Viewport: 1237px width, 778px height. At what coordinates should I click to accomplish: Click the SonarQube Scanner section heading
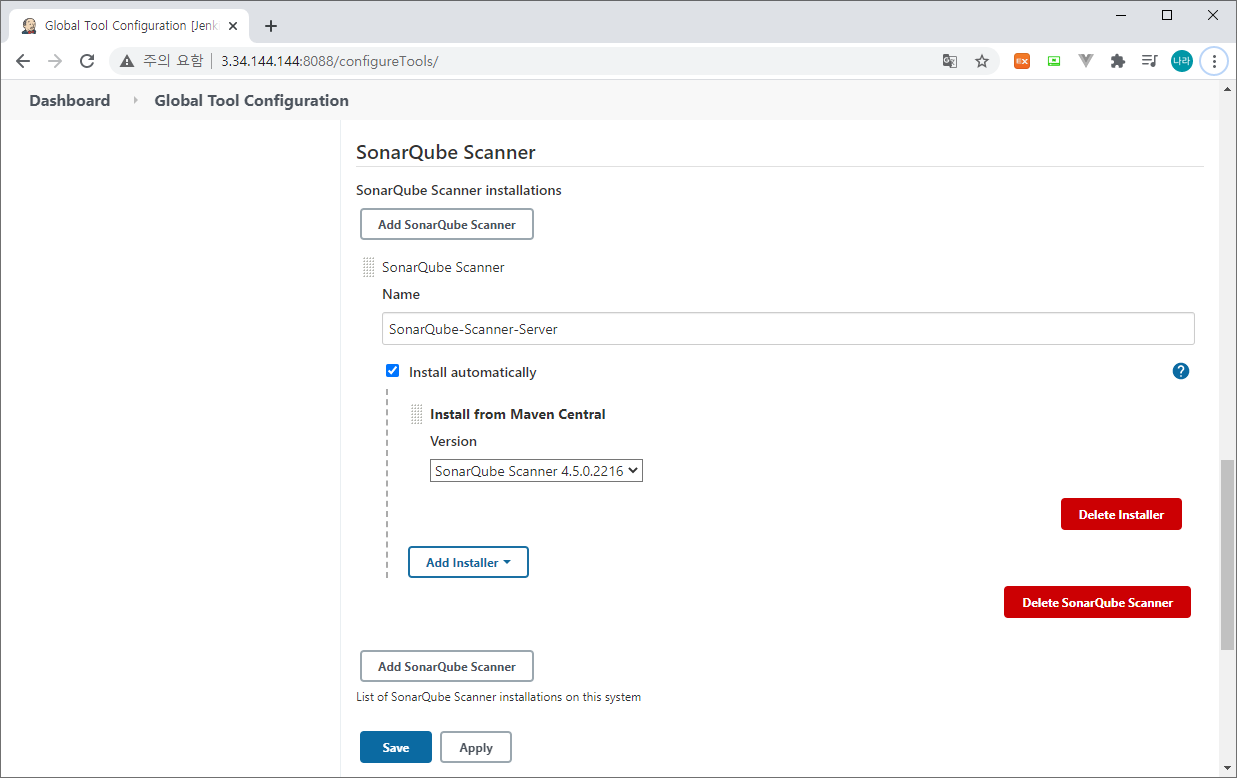tap(446, 152)
